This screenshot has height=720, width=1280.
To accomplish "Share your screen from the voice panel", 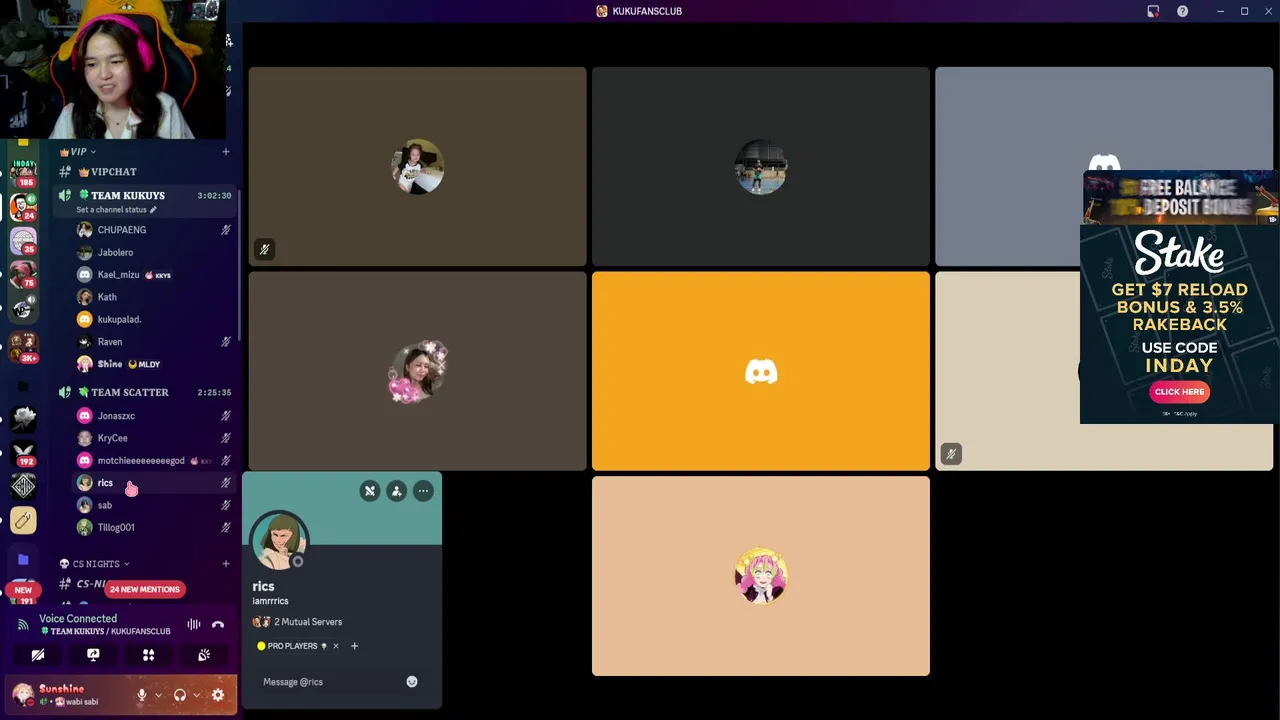I will pyautogui.click(x=93, y=655).
